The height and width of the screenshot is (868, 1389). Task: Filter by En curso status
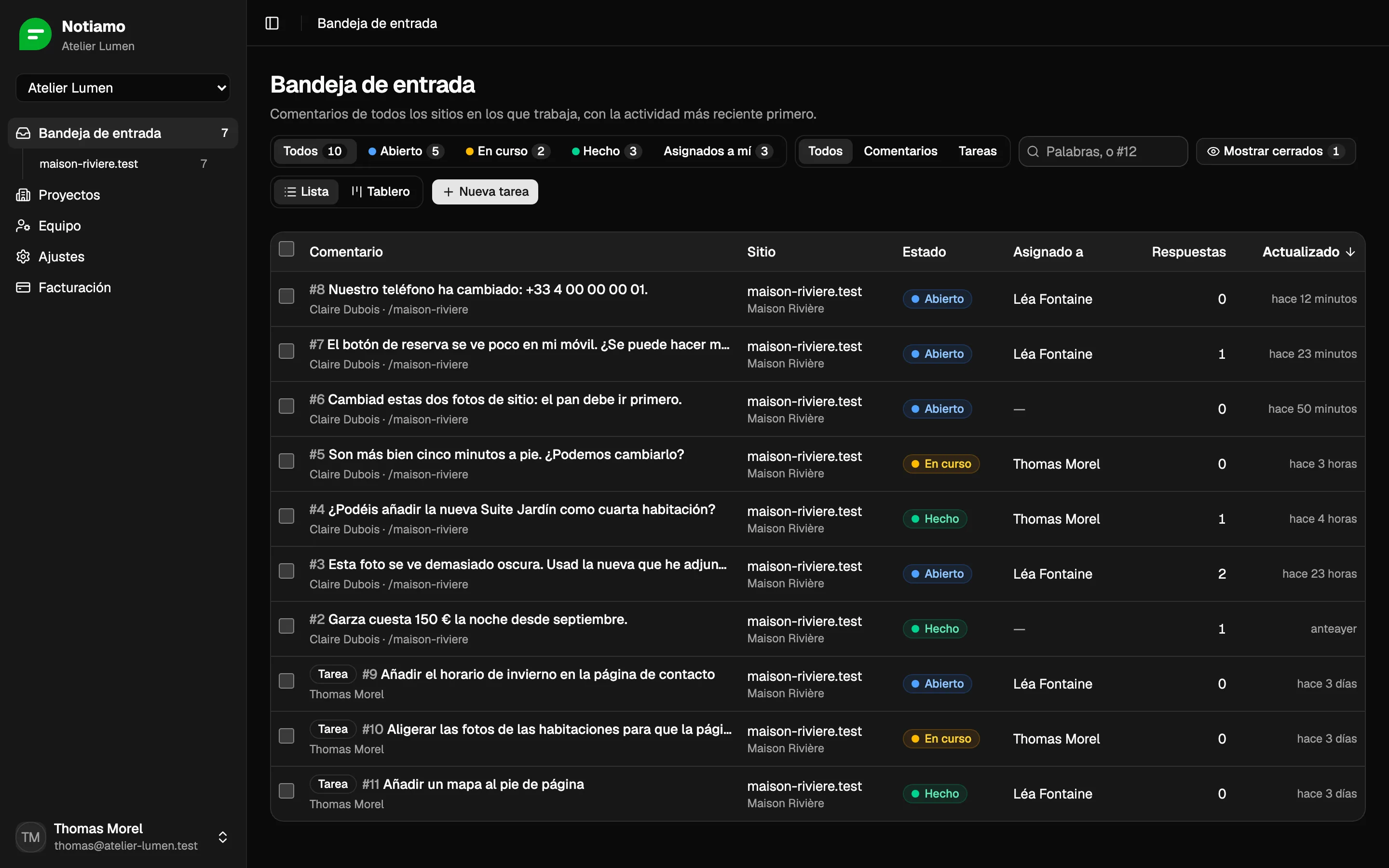click(507, 151)
